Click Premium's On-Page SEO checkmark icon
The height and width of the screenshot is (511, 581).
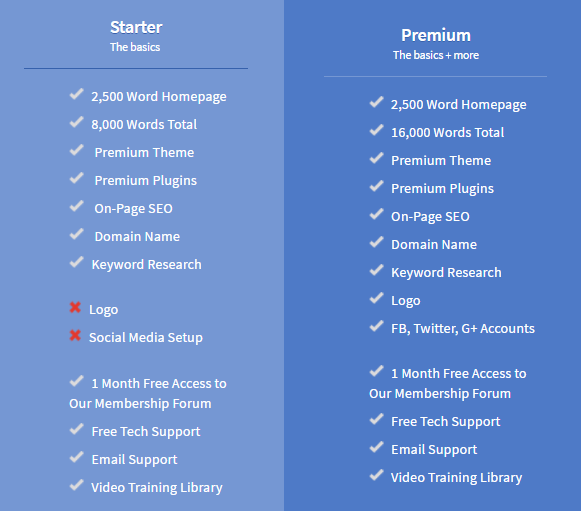click(376, 214)
